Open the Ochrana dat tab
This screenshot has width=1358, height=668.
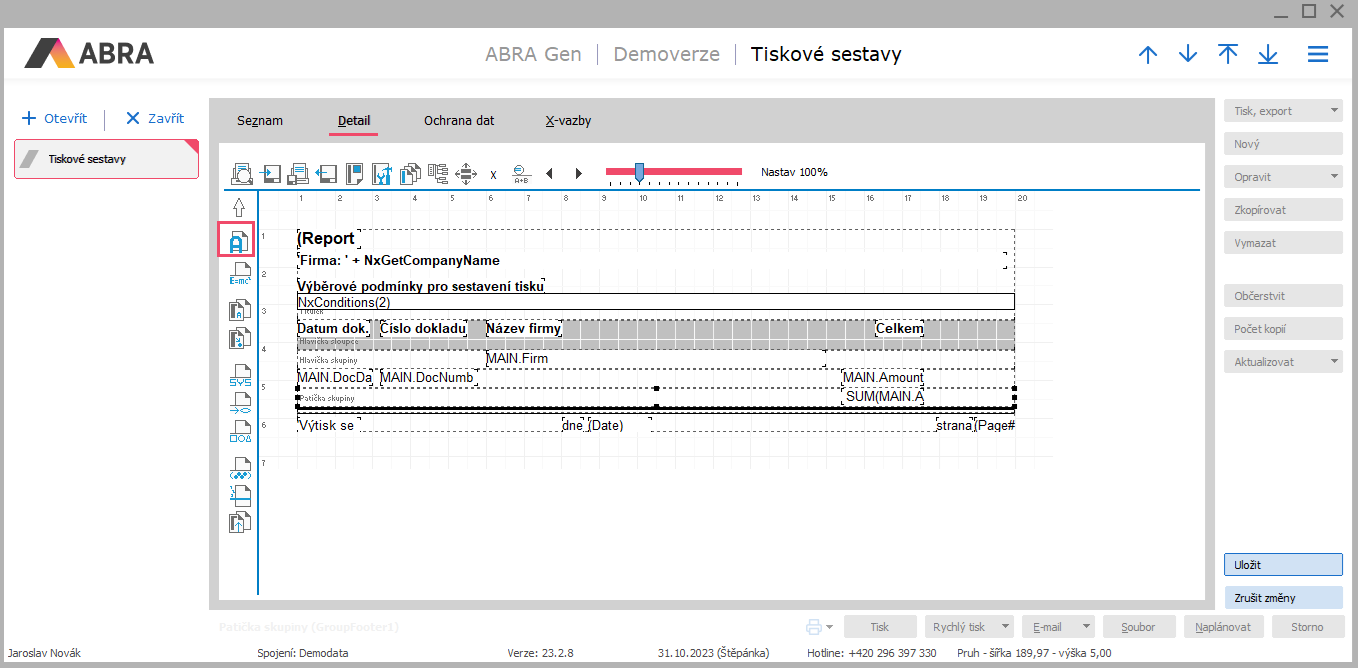pyautogui.click(x=459, y=121)
